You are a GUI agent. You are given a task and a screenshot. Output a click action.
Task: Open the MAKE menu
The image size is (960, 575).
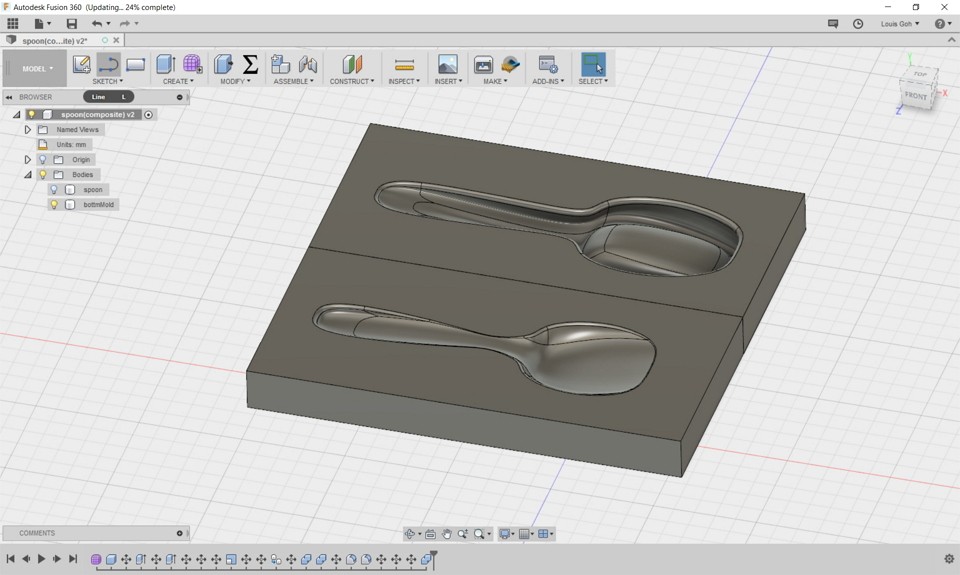(495, 81)
